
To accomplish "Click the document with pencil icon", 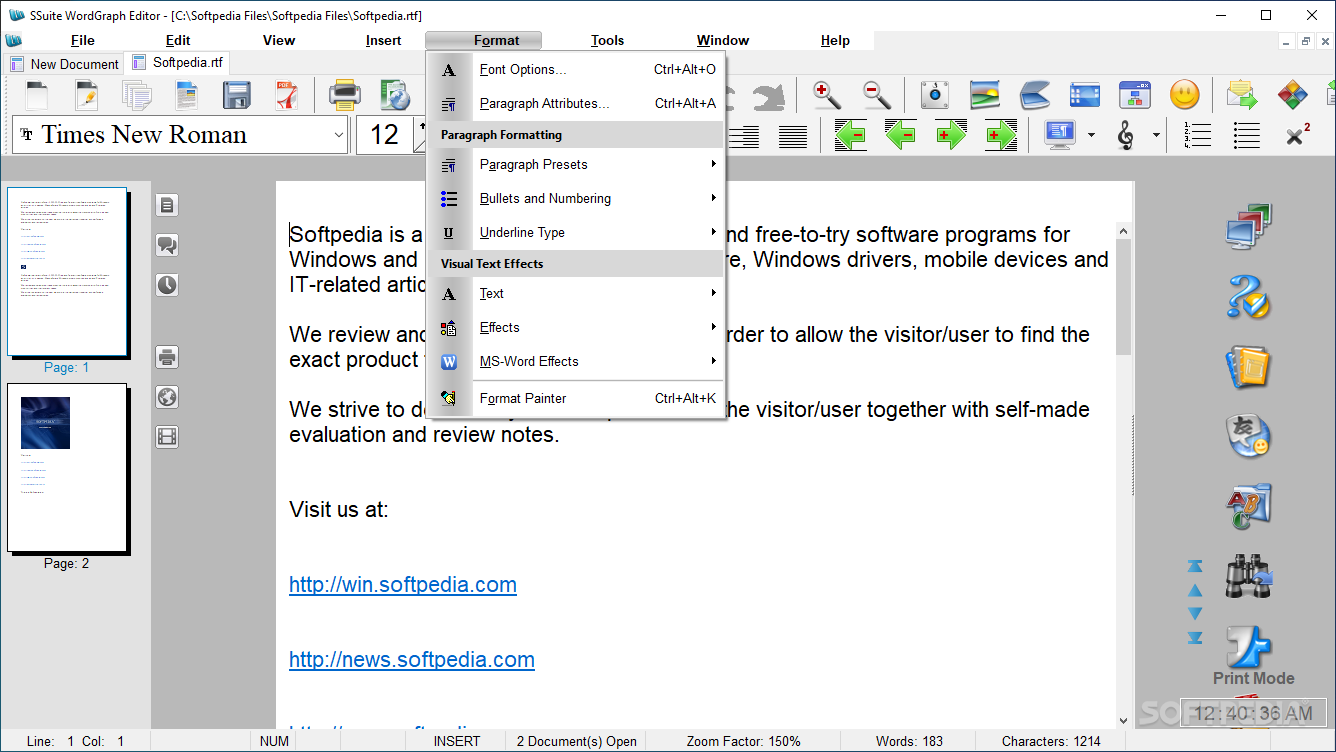I will [87, 96].
